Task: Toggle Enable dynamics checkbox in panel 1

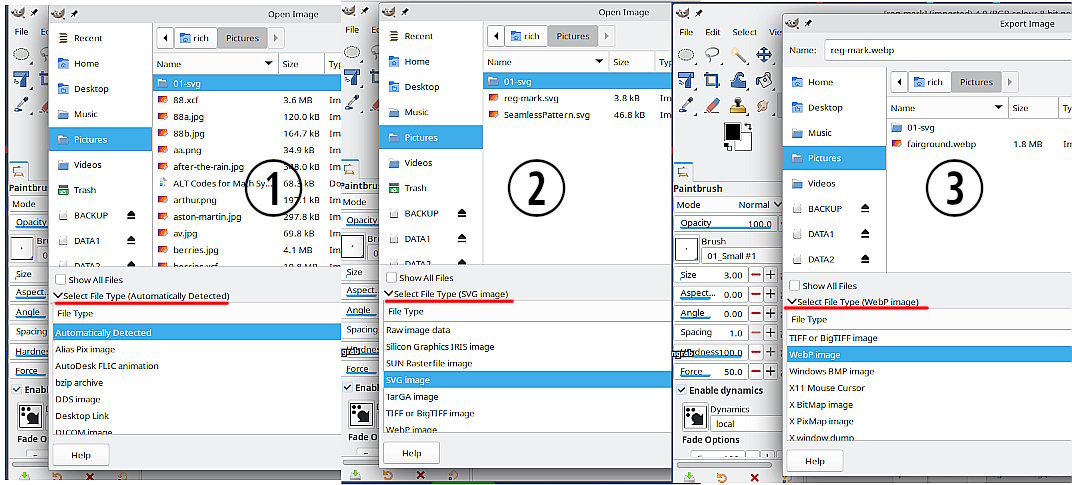Action: click(16, 389)
